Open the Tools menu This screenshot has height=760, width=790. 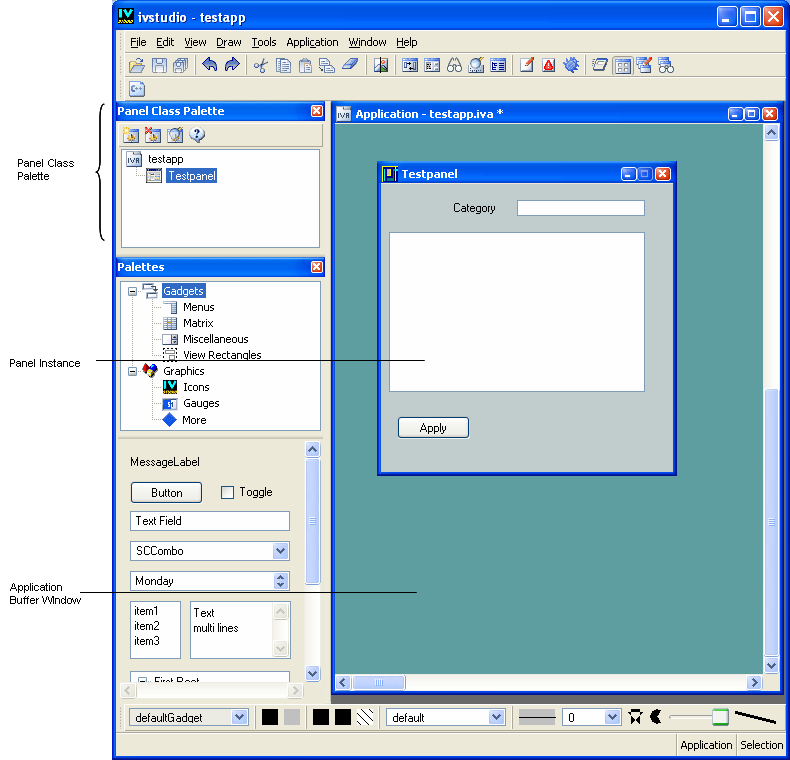[x=264, y=42]
